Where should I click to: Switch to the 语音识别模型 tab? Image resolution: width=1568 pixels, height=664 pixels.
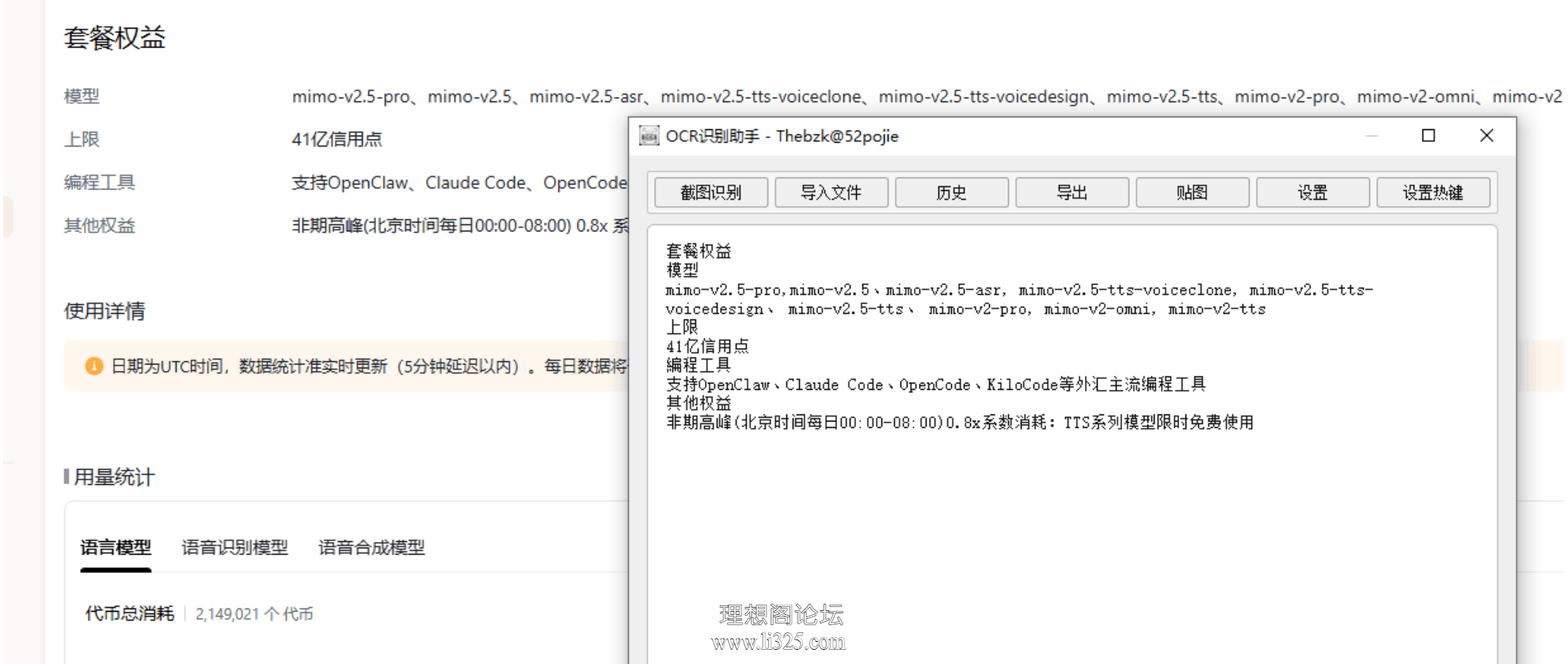point(235,548)
